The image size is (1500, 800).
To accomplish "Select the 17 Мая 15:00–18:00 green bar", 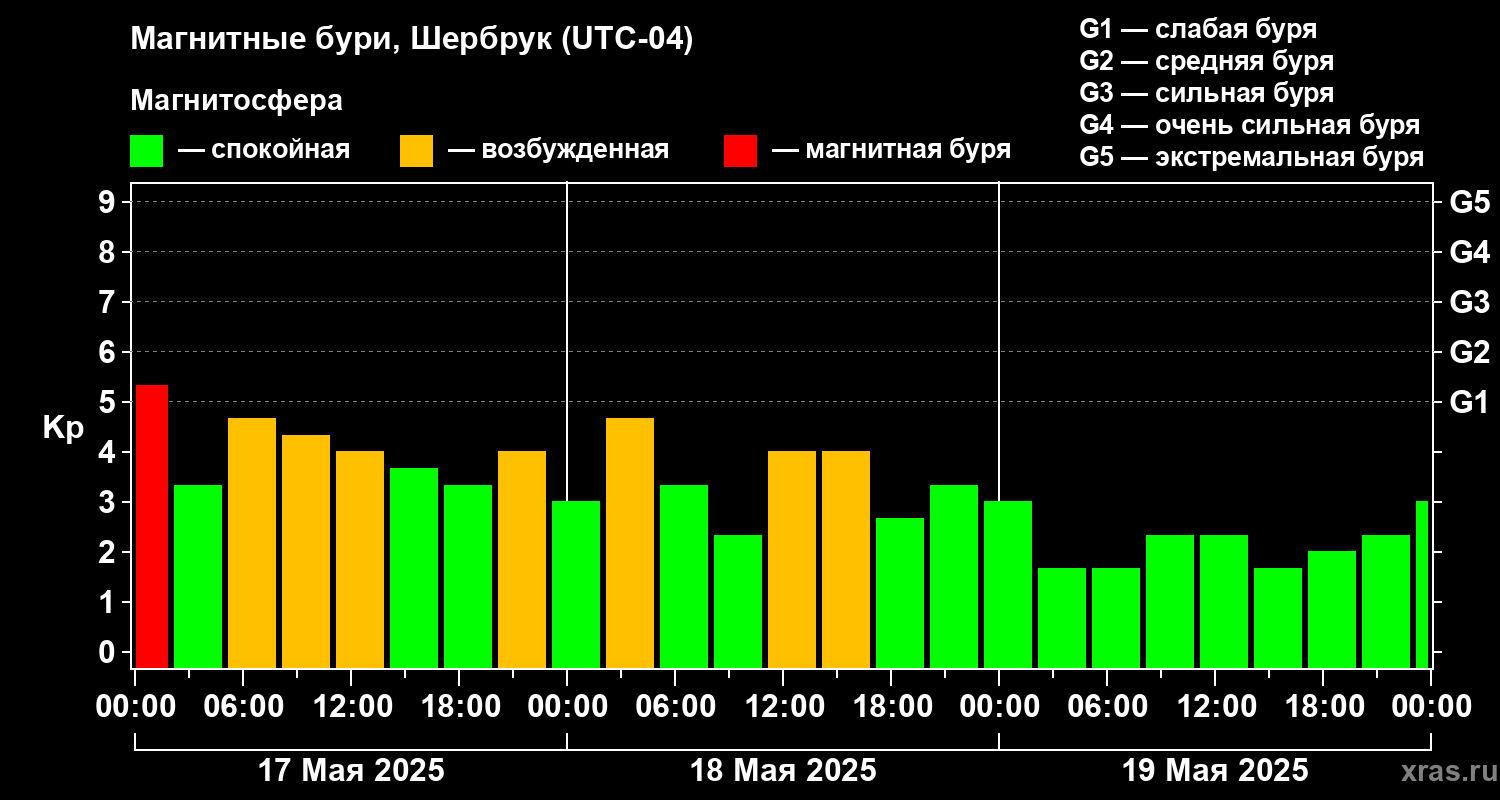I will point(414,568).
